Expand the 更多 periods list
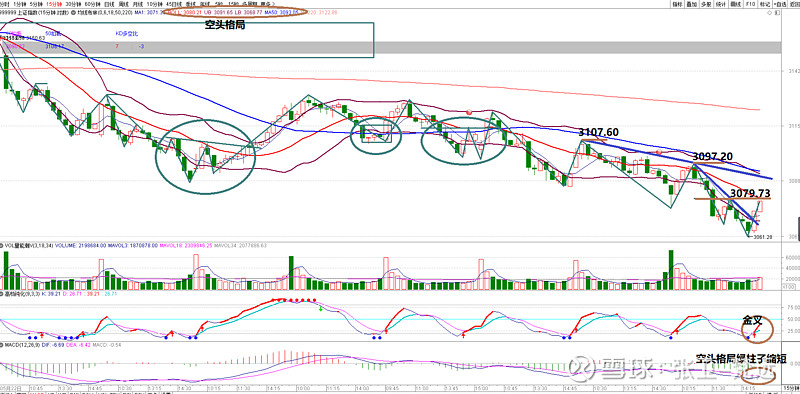Screen dimensions: 800x394 pyautogui.click(x=267, y=4)
